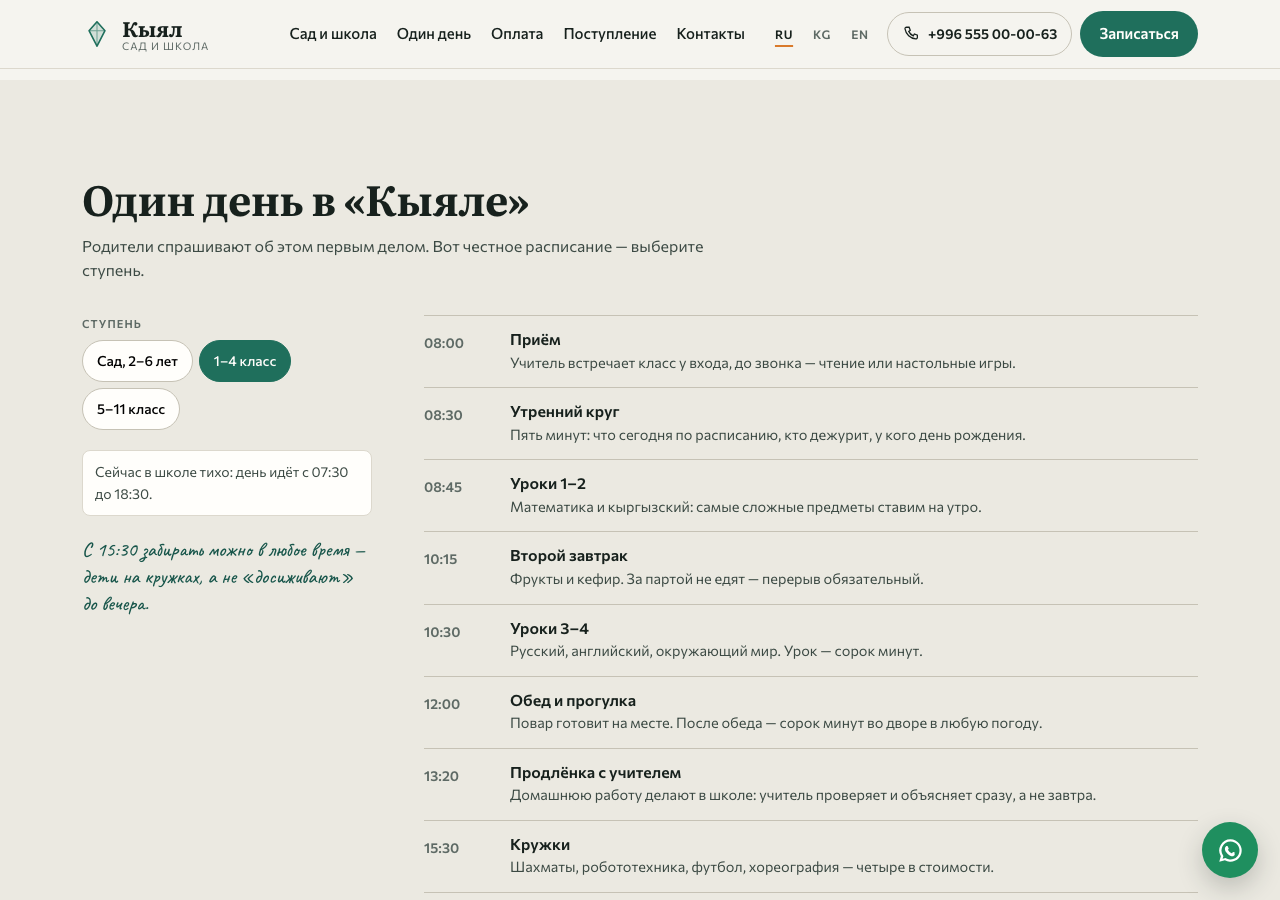This screenshot has height=900, width=1280.
Task: Open the Сад и школа menu item
Action: (333, 34)
